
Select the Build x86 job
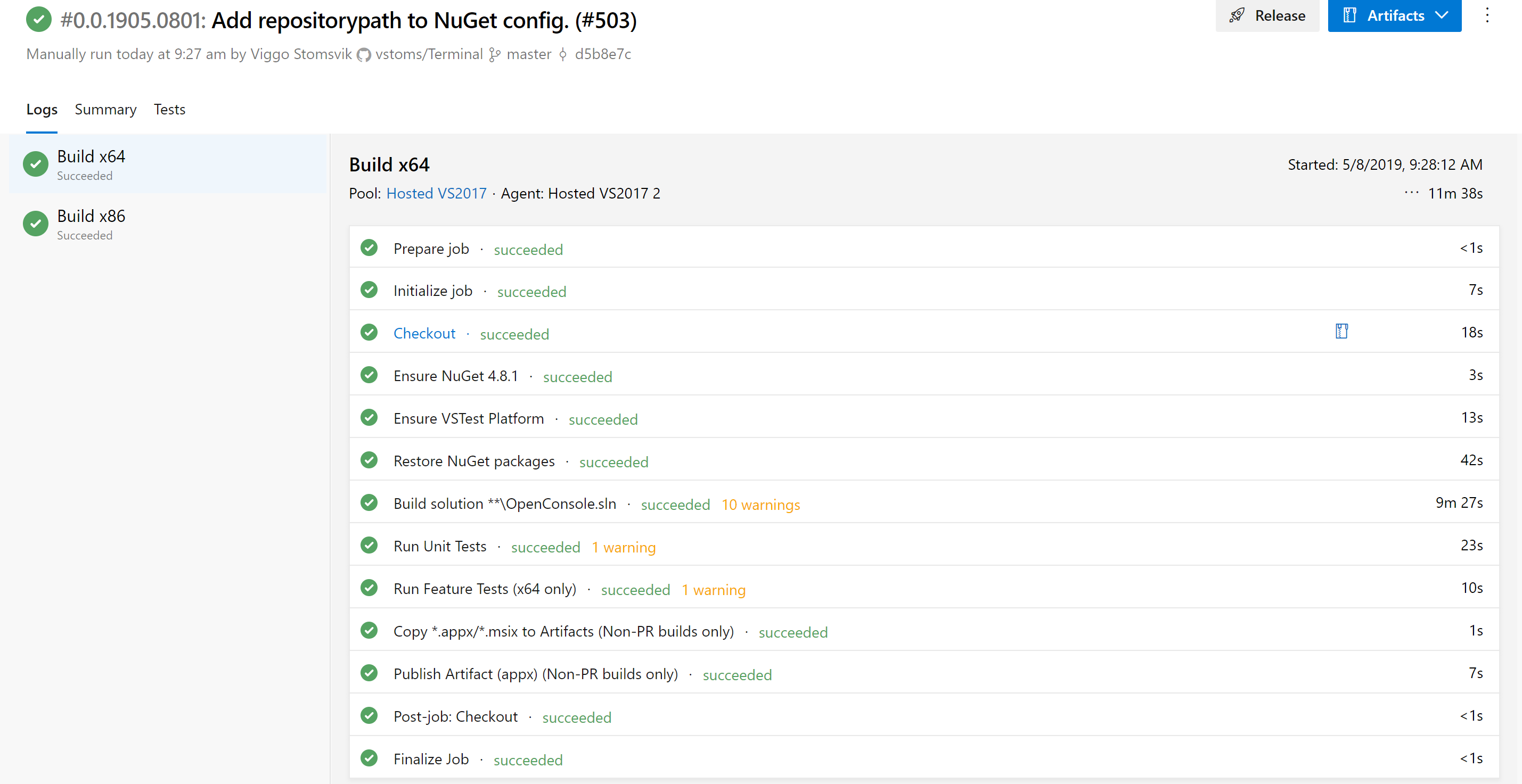168,223
